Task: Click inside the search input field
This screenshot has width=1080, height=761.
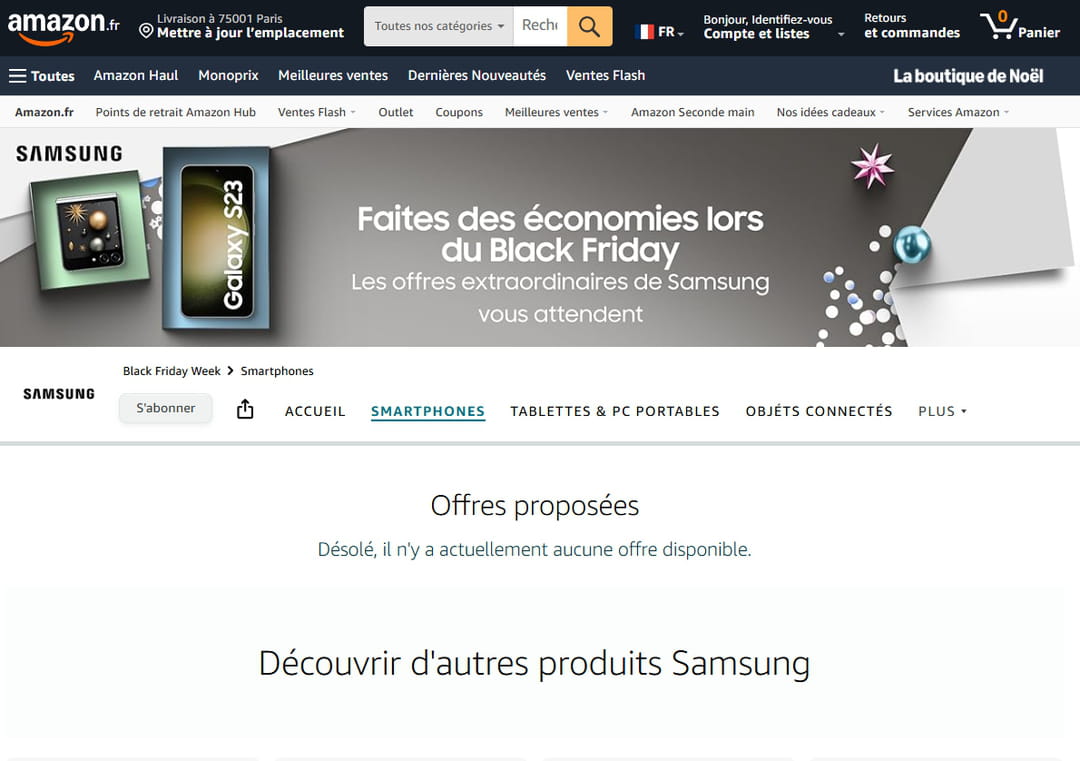Action: pos(540,26)
